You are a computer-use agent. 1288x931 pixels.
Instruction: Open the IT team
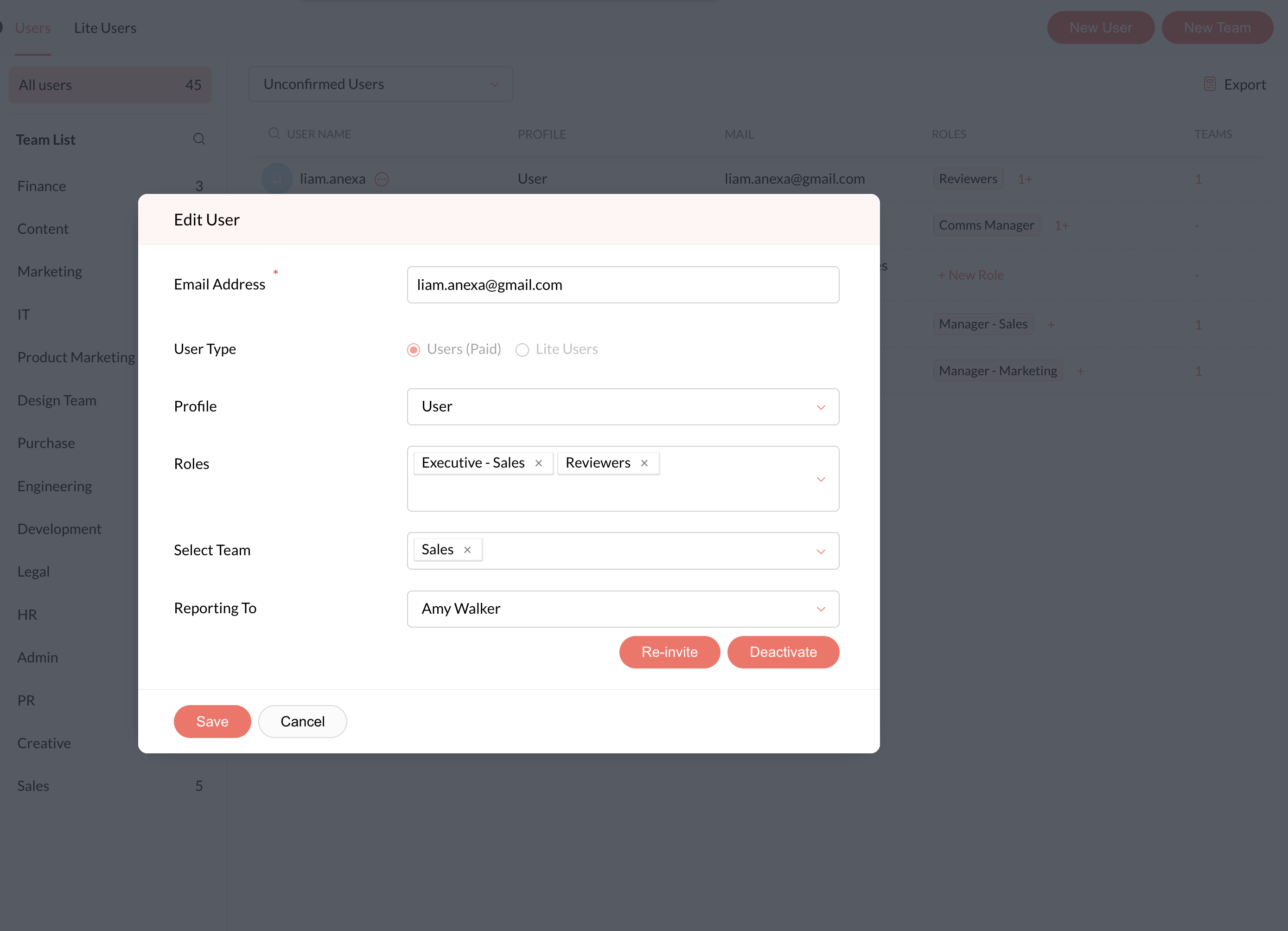23,314
